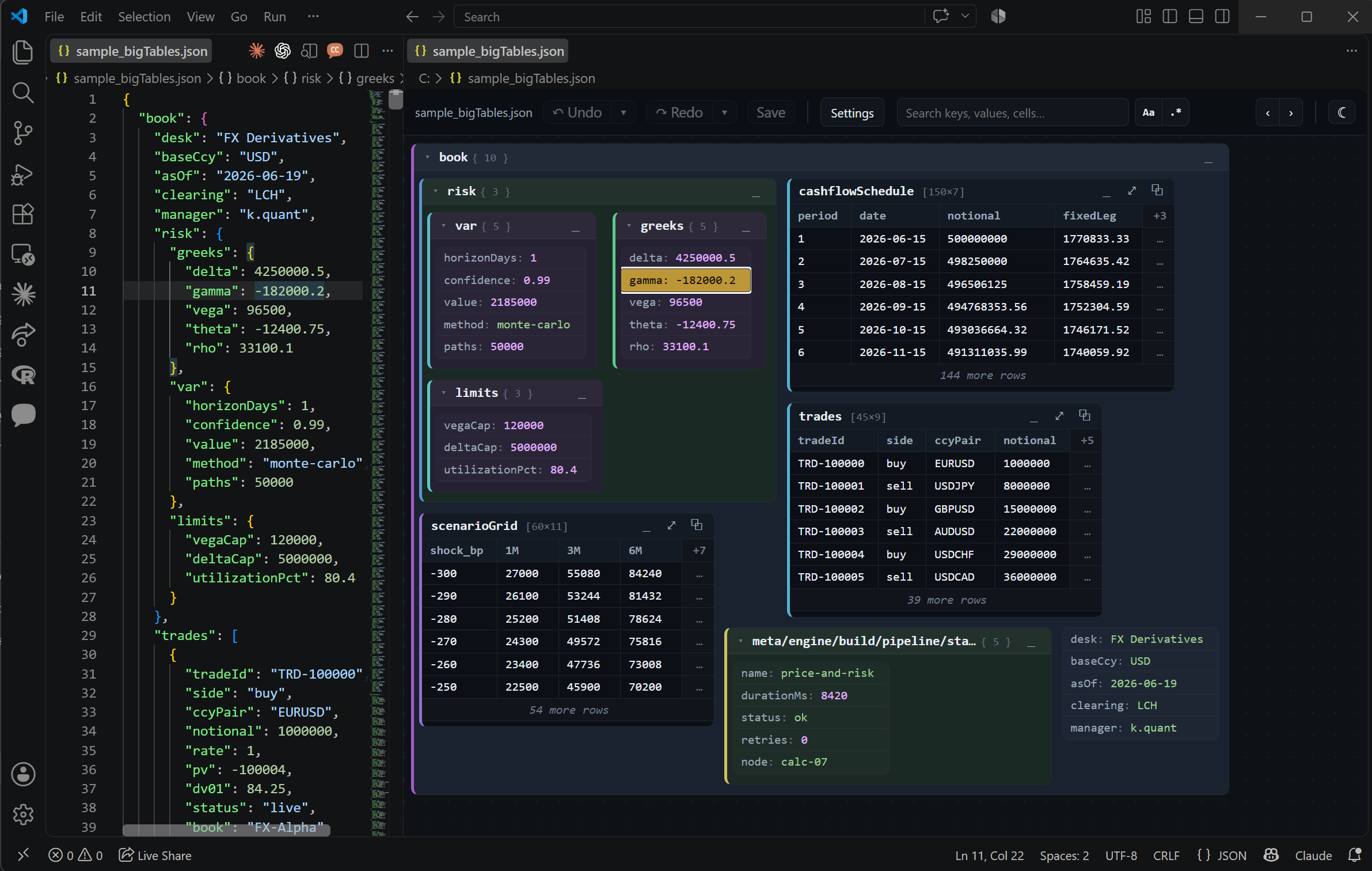
Task: Open the Source Control view
Action: tap(23, 133)
